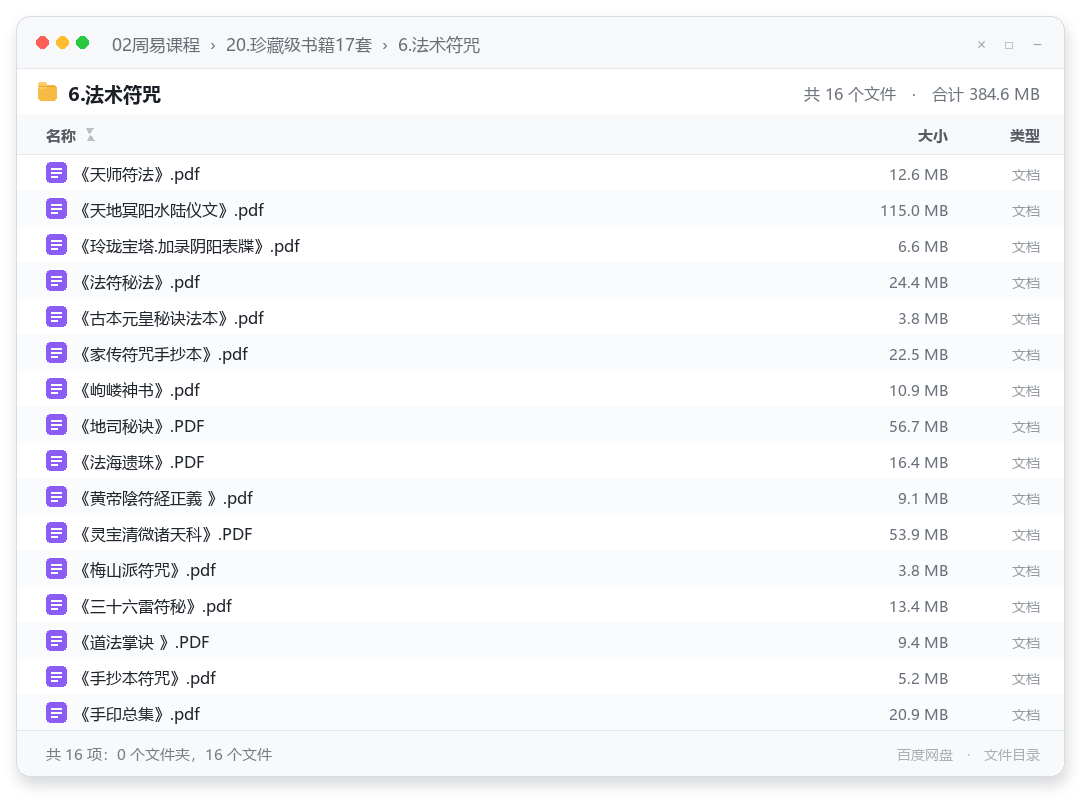
Task: Click the yellow minimize dot in title bar
Action: pyautogui.click(x=63, y=43)
